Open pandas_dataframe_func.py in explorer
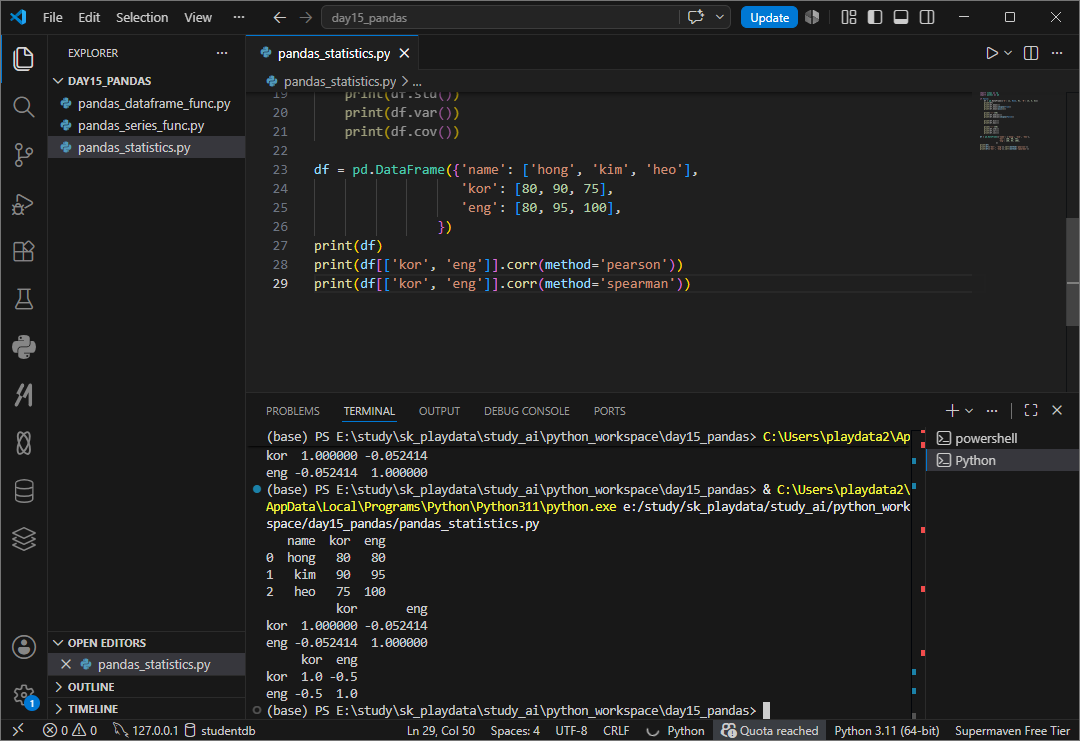The height and width of the screenshot is (741, 1080). 147,103
